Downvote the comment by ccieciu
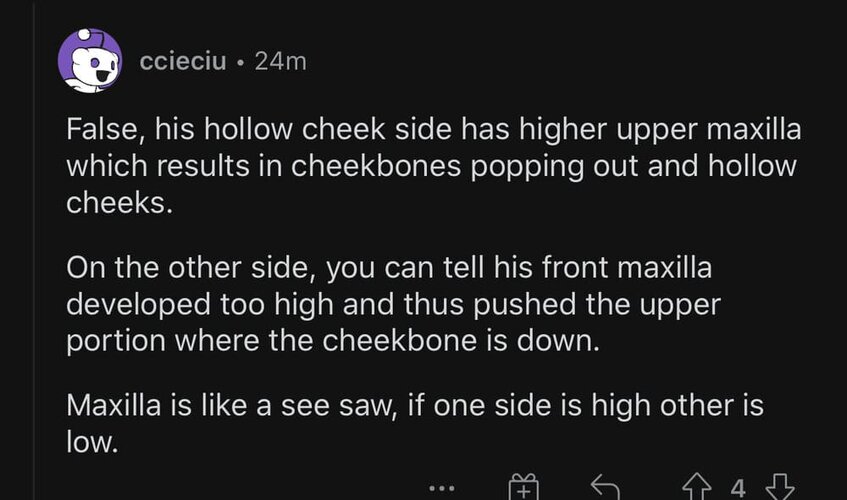847x500 pixels. click(x=780, y=487)
